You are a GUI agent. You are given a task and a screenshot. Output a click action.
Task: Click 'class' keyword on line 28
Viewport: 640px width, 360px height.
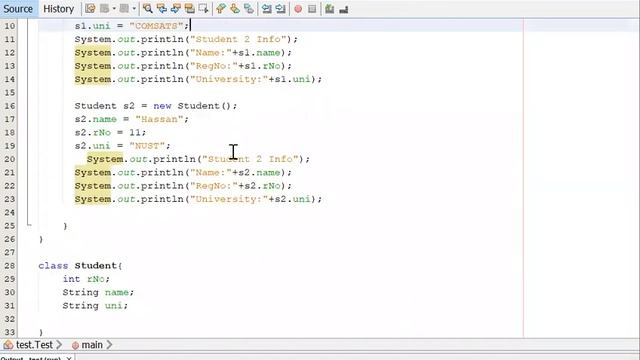(53, 266)
